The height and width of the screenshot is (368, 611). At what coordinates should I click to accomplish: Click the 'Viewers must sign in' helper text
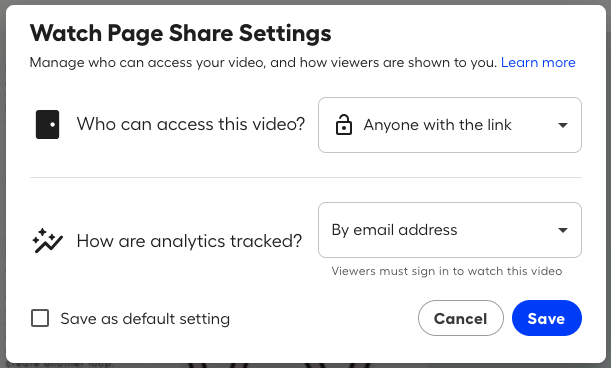pyautogui.click(x=447, y=271)
